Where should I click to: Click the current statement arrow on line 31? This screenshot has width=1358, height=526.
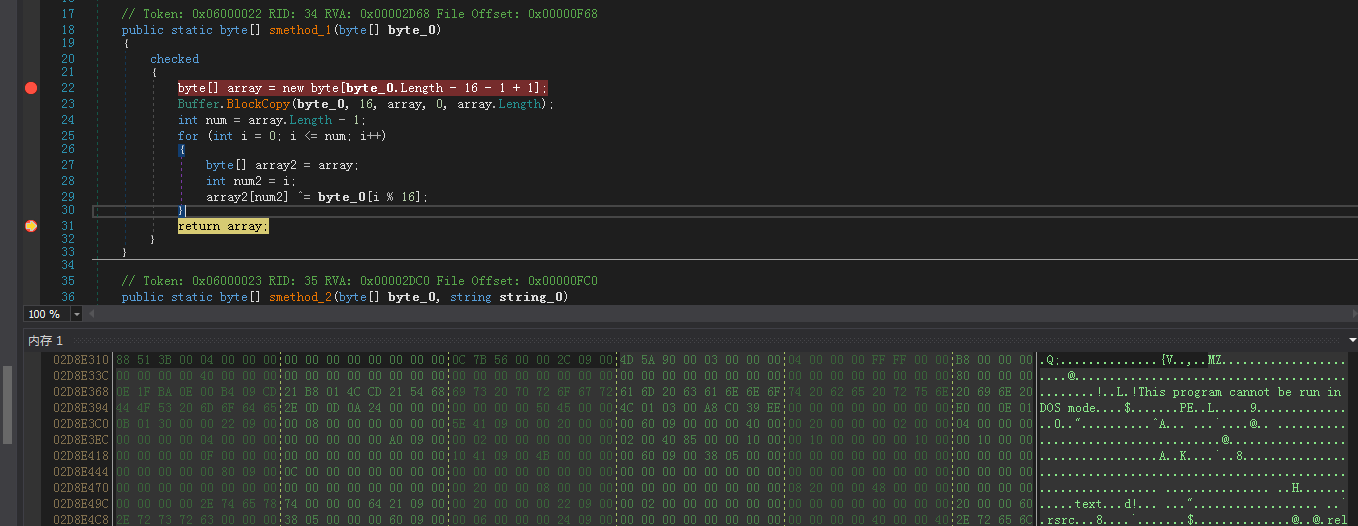(31, 226)
